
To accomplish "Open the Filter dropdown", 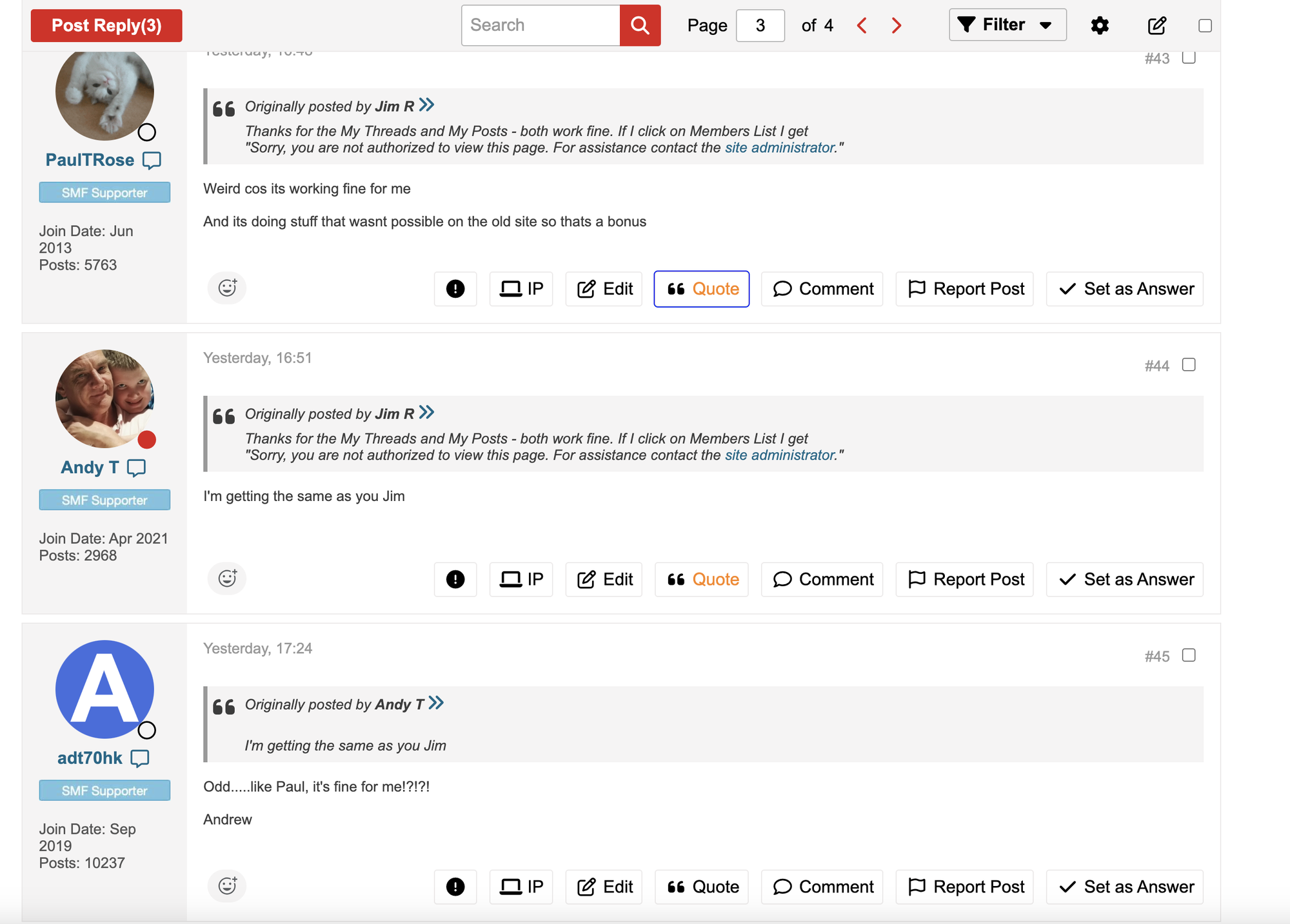I will 1007,25.
